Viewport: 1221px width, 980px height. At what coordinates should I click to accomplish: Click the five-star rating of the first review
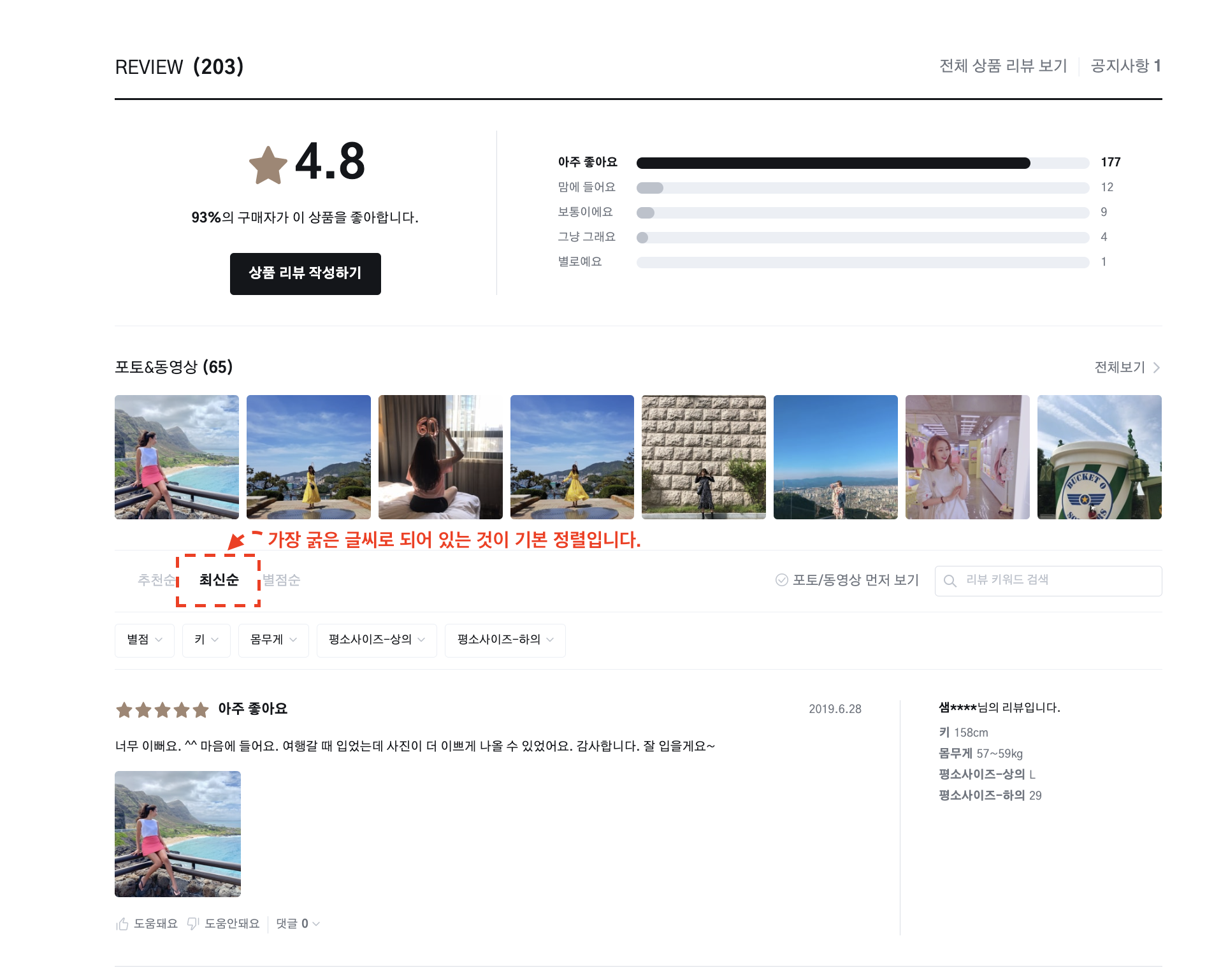point(162,709)
